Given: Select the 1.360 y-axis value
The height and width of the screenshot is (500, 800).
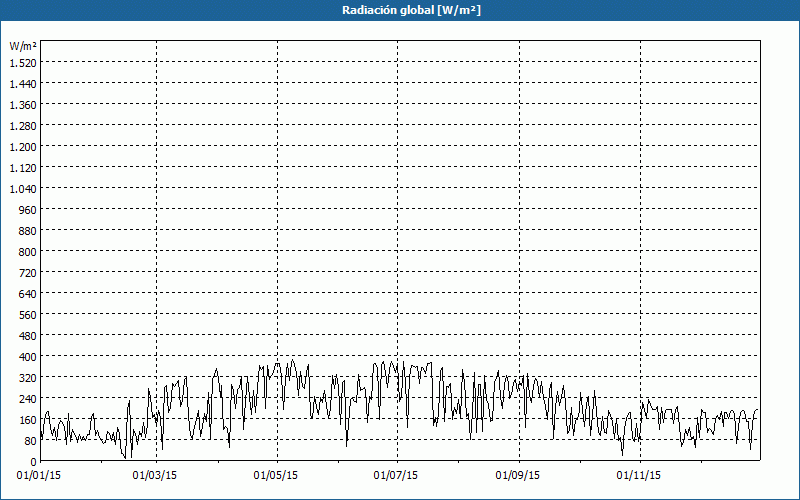Looking at the screenshot, I should 23,105.
